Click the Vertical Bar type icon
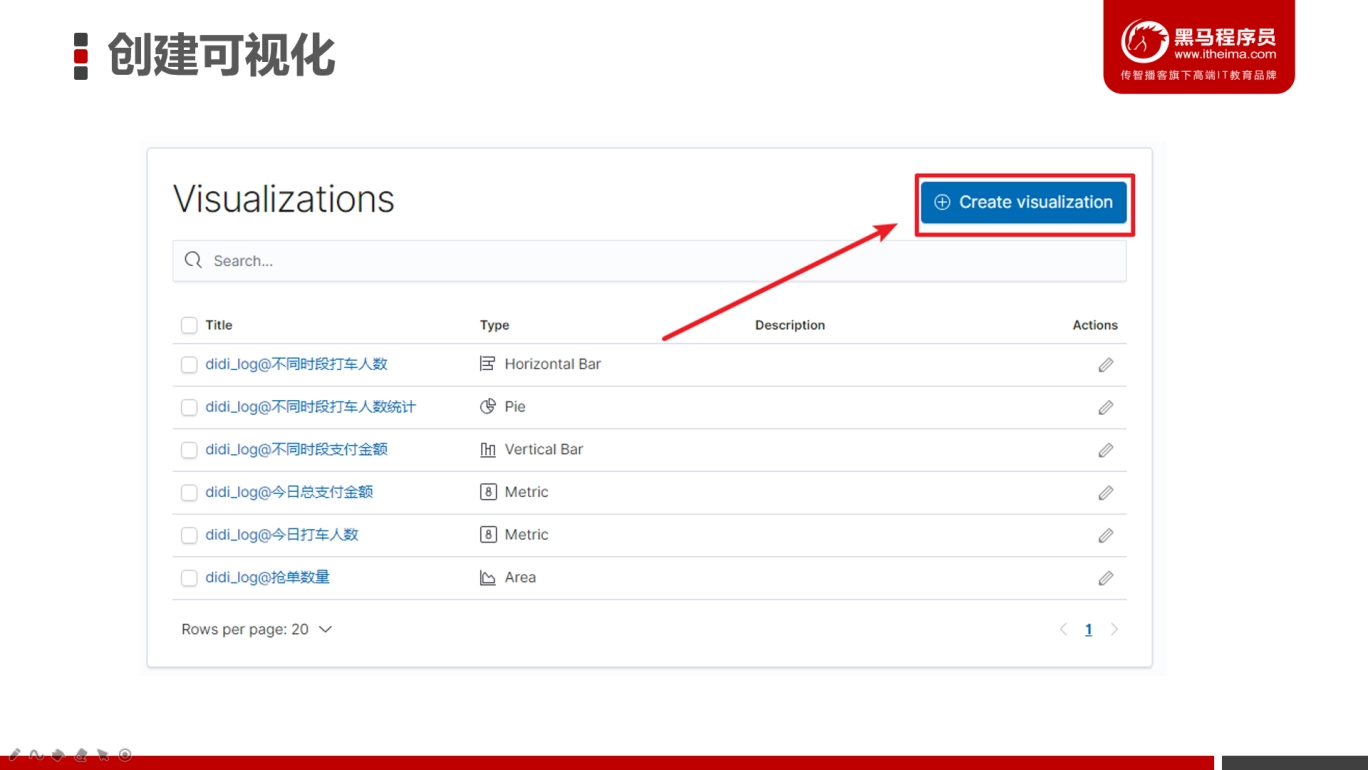This screenshot has height=770, width=1368. (x=488, y=450)
